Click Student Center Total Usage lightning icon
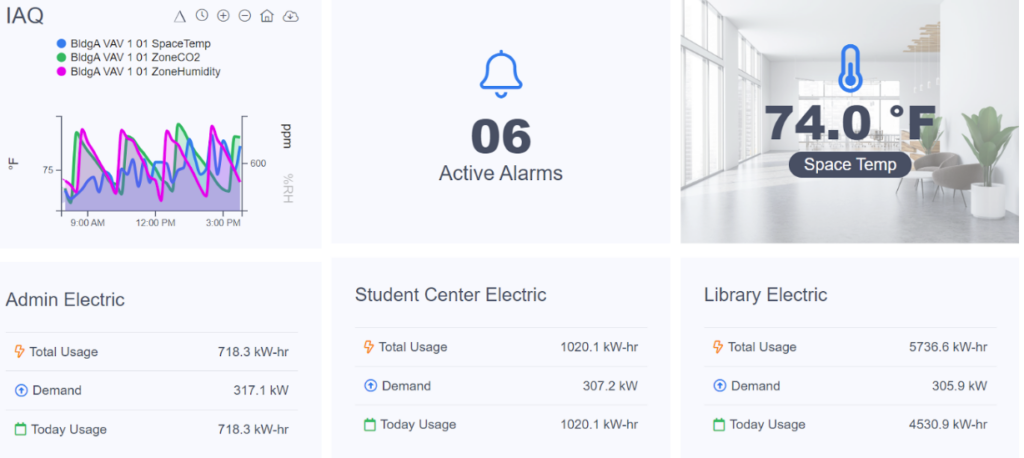Screen dimensions: 1024x458 pyautogui.click(x=369, y=347)
